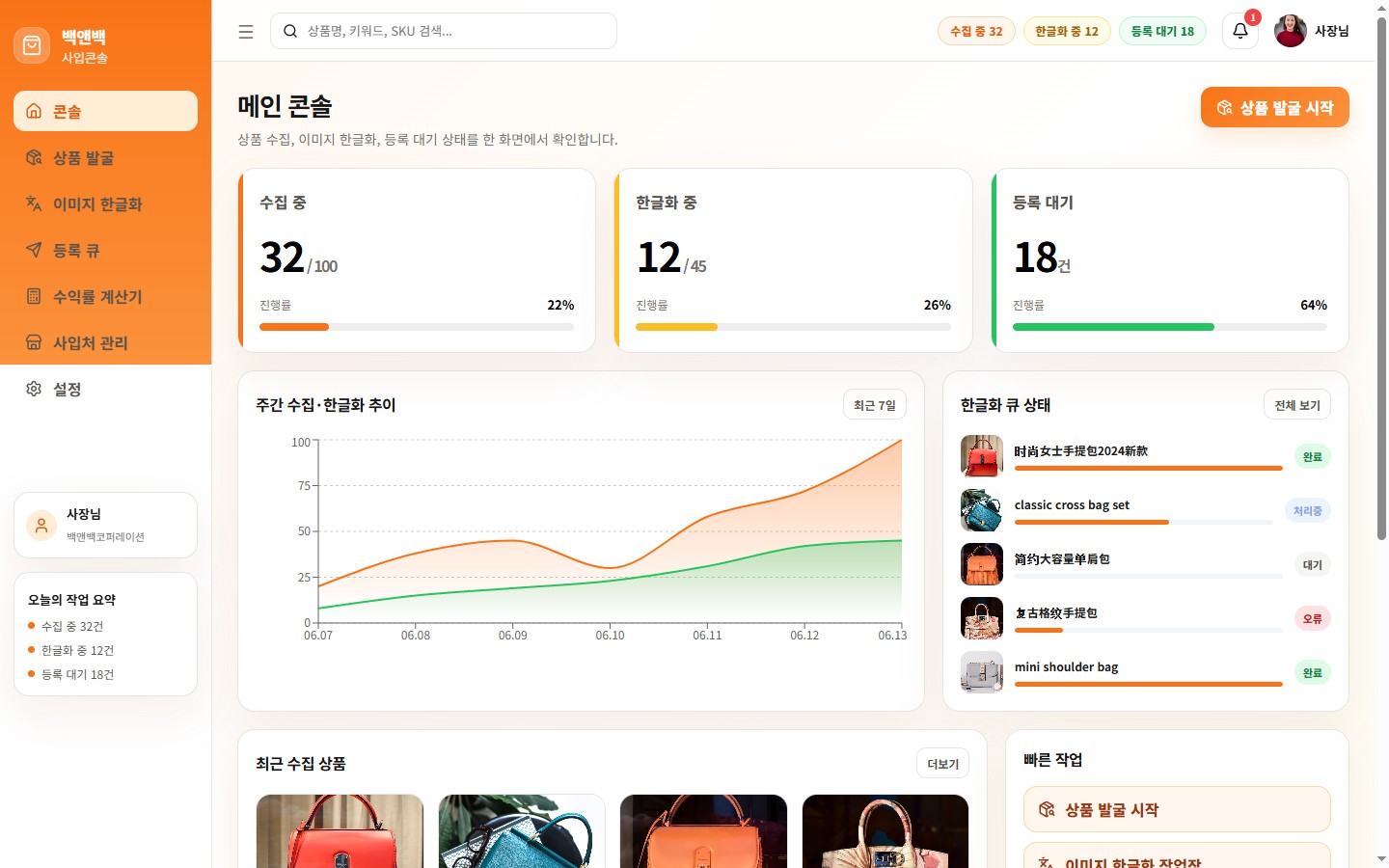
Task: Click the patterned handbag product card image
Action: tap(885, 831)
